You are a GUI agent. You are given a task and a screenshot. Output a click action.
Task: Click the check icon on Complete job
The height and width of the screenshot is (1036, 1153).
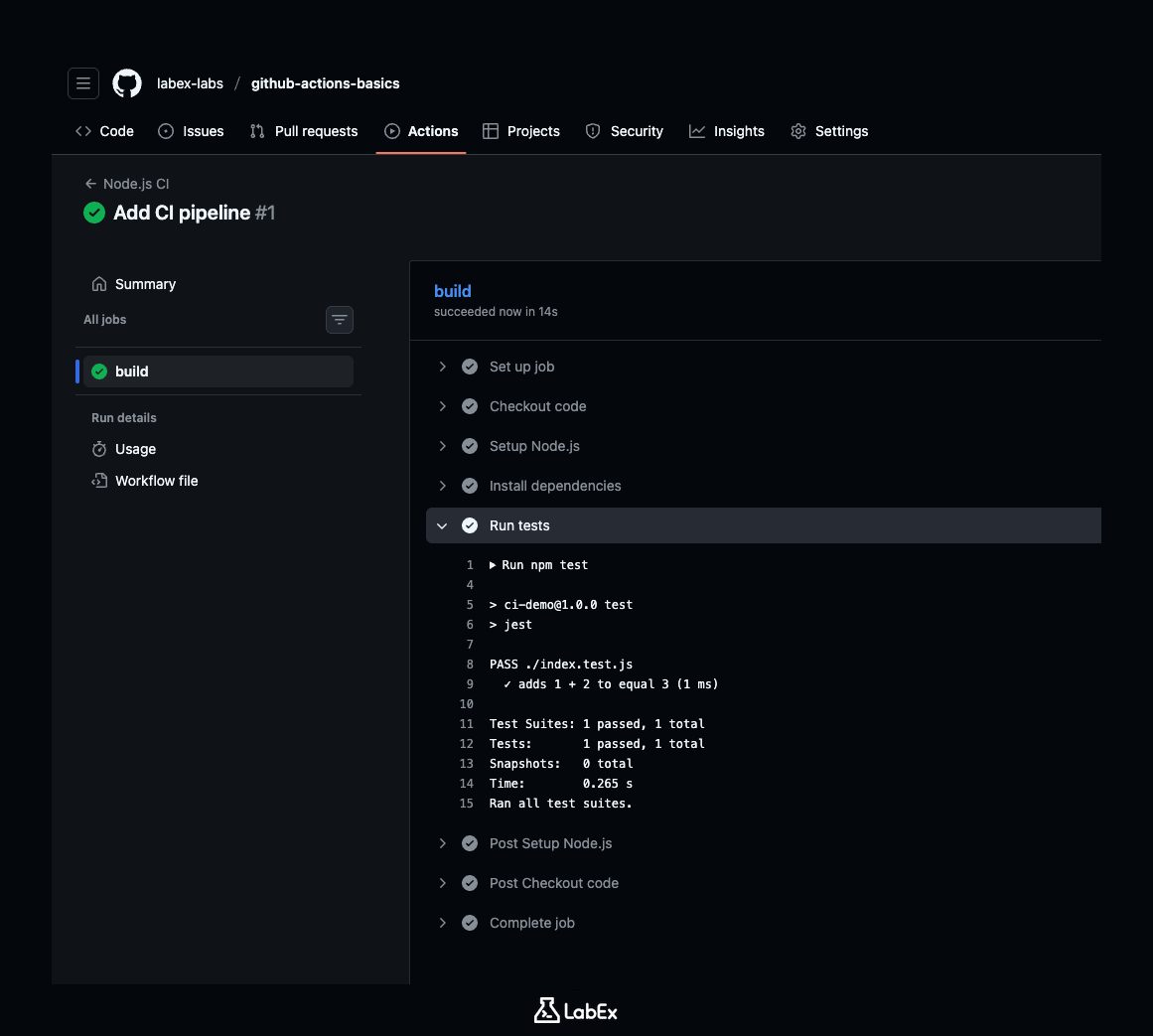(x=470, y=923)
